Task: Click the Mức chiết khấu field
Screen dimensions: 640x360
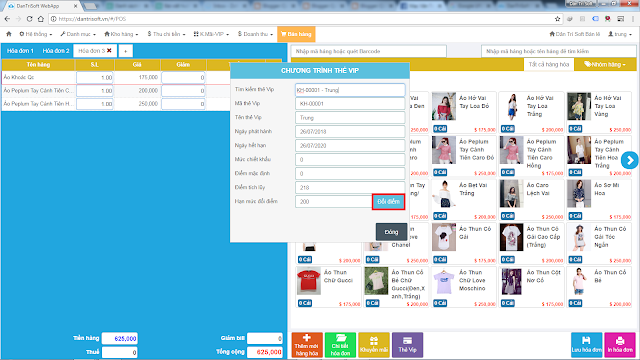Action: click(350, 160)
